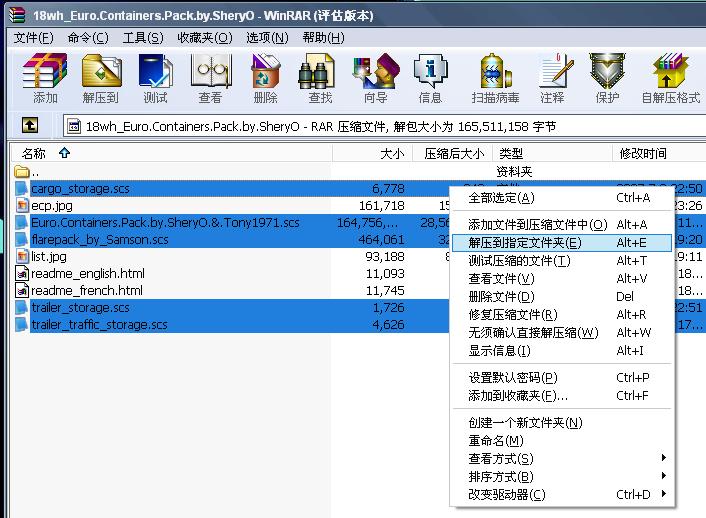Image resolution: width=706 pixels, height=518 pixels.
Task: Select 解压到指定文件夹(E) menu entry
Action: [562, 243]
